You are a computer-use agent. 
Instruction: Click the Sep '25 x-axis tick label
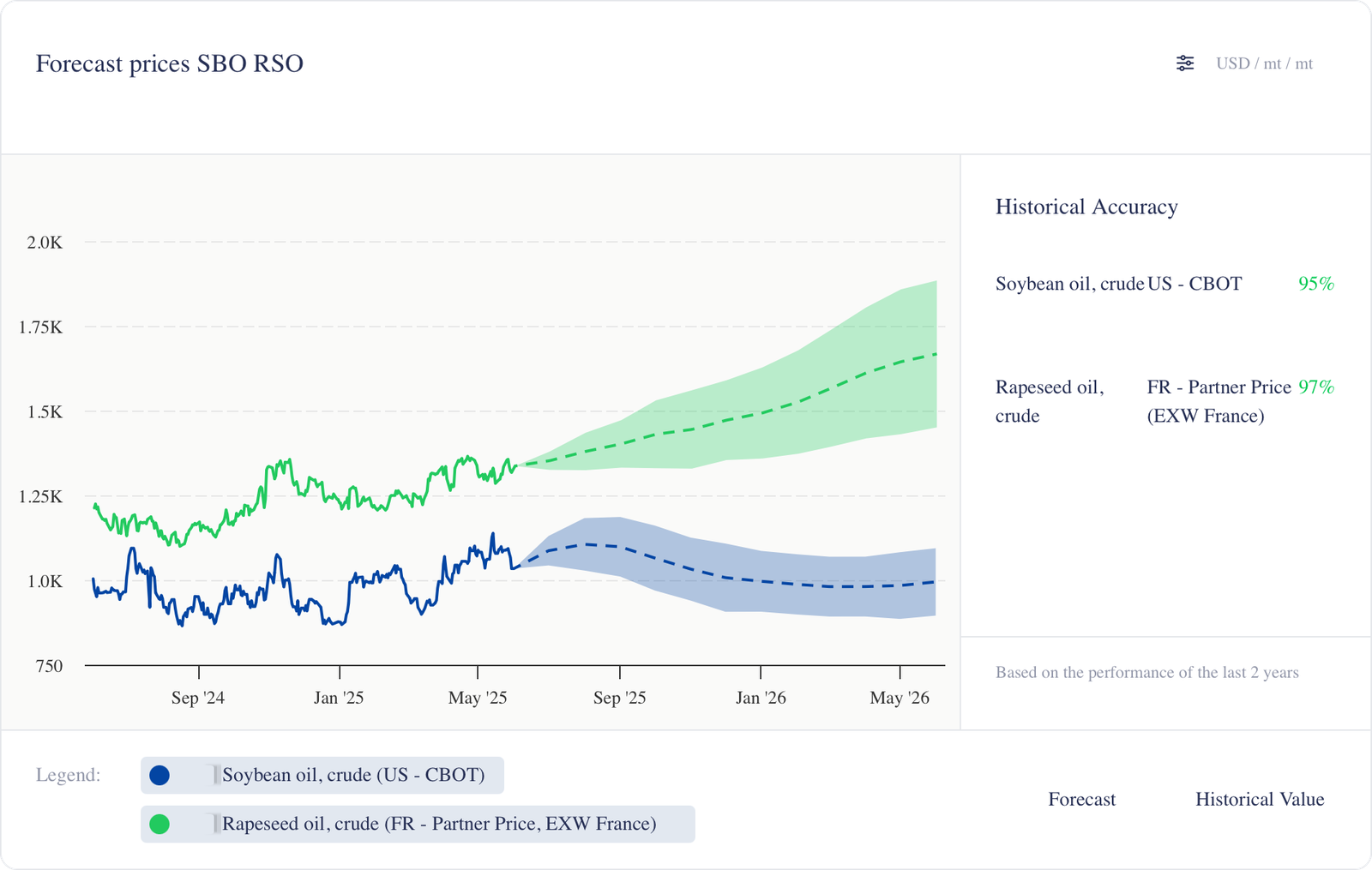619,698
